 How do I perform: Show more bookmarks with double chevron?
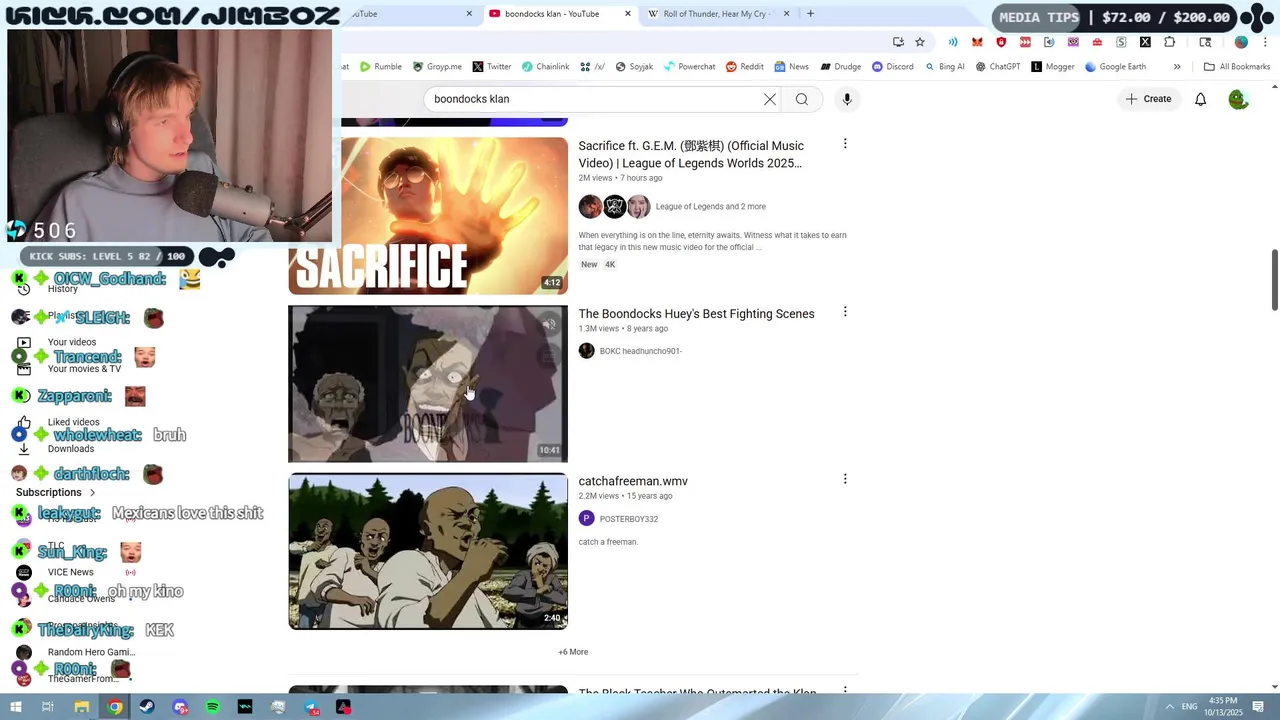coord(1177,67)
